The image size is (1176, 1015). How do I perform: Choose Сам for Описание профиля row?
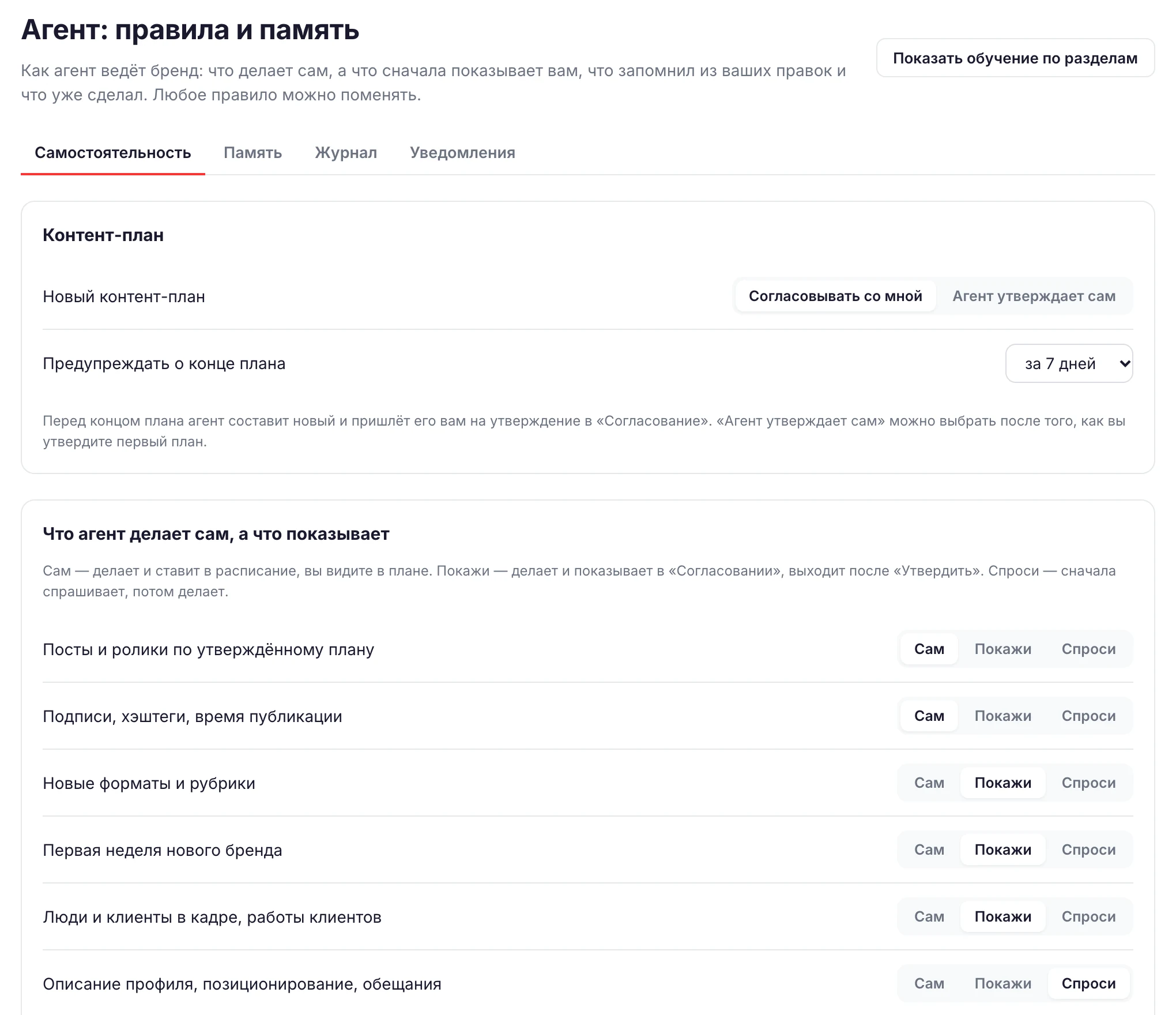click(929, 983)
